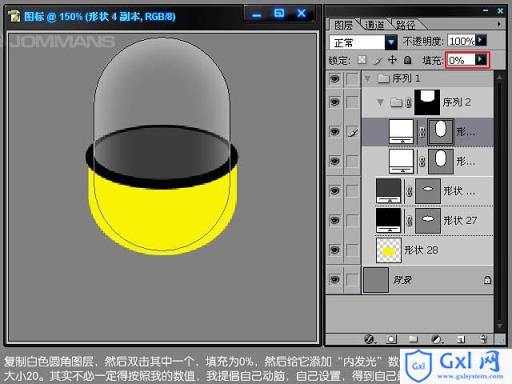Click the white fill thumbnail of selected layer
512x384 pixels.
coord(401,132)
